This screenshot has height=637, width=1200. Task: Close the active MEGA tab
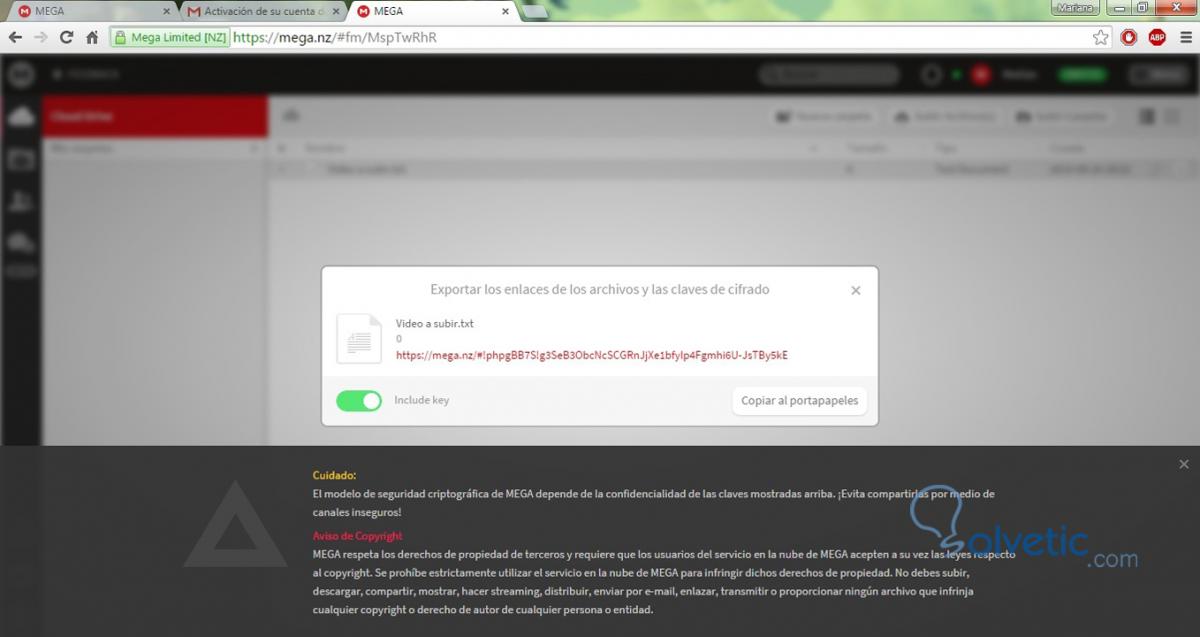505,12
